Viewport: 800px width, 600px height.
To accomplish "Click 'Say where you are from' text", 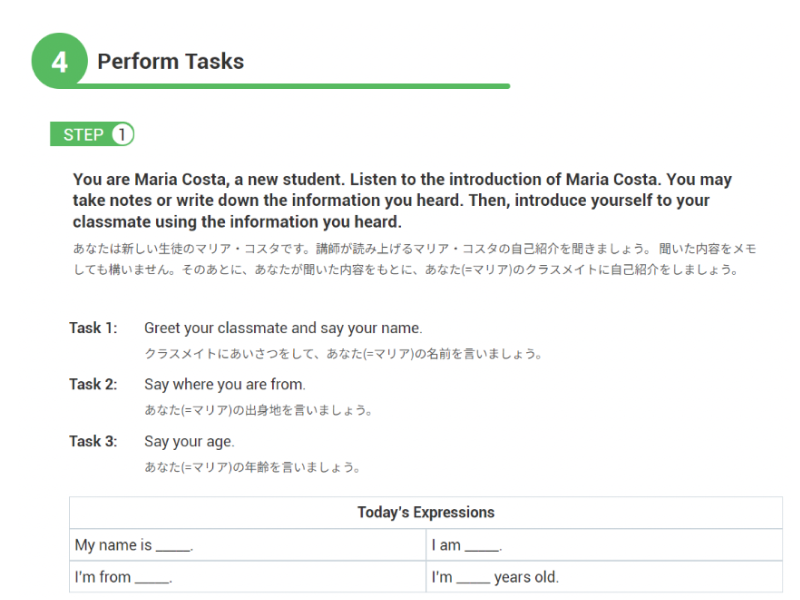I will point(225,384).
